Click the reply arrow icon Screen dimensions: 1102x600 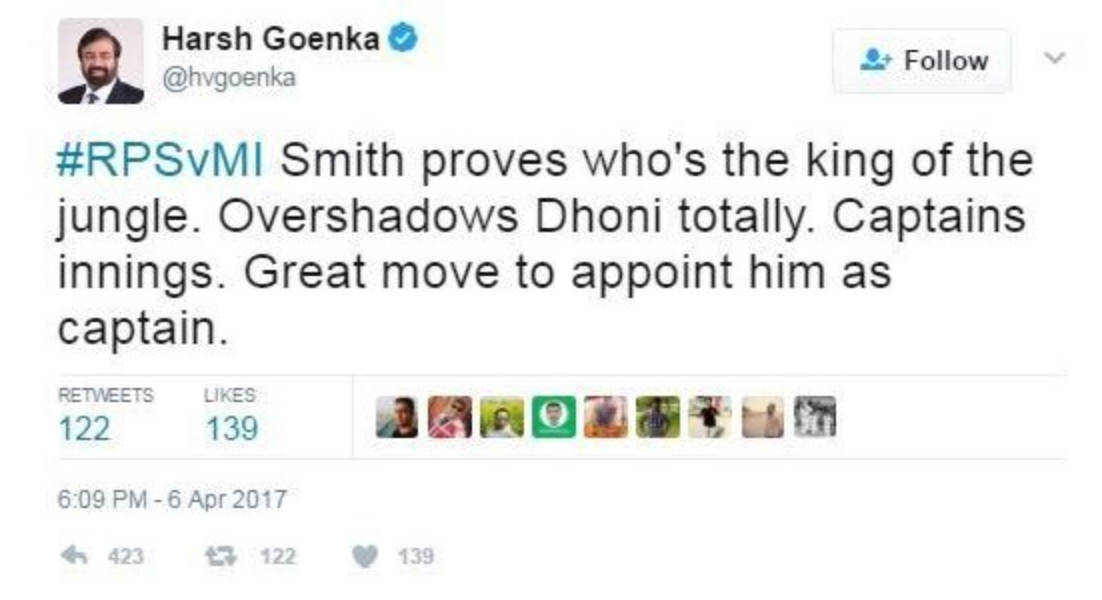pyautogui.click(x=72, y=556)
